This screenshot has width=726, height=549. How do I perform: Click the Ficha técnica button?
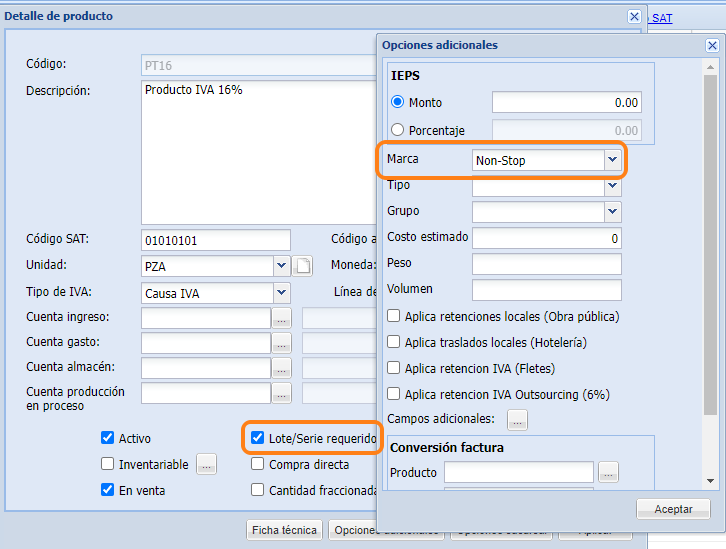(x=284, y=530)
